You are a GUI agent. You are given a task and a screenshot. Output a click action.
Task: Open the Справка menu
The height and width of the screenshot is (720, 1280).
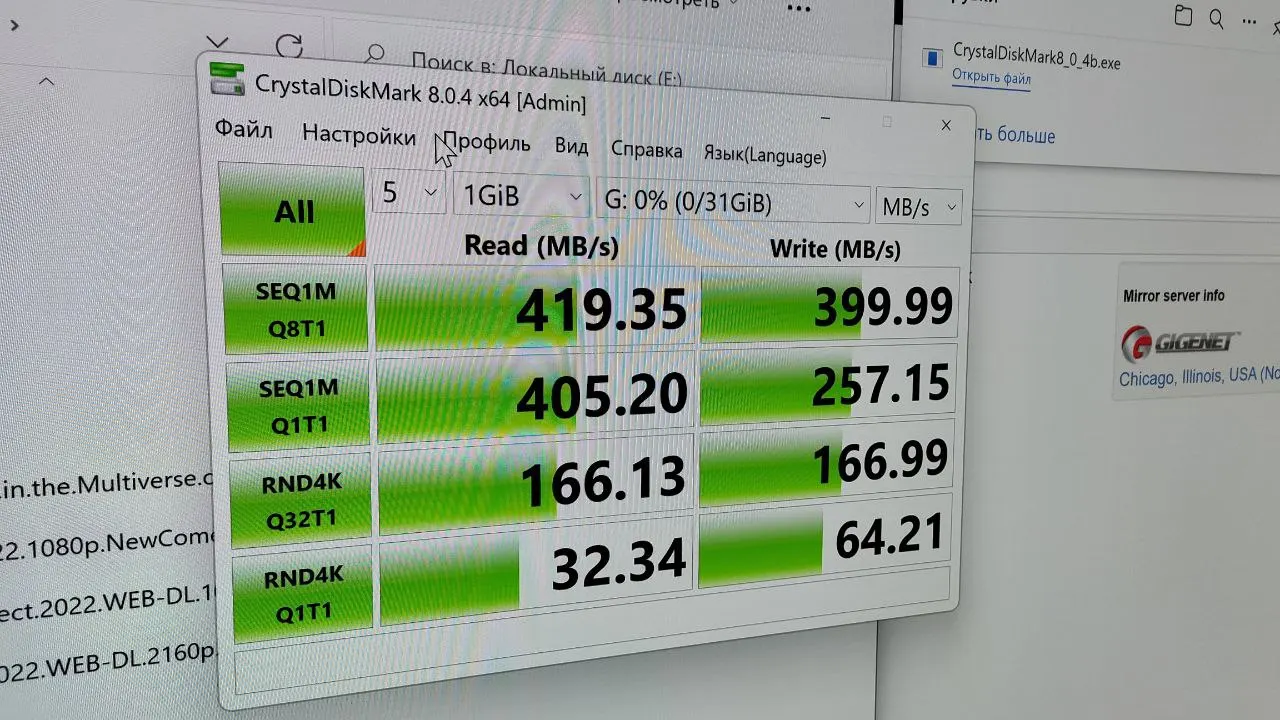click(646, 150)
